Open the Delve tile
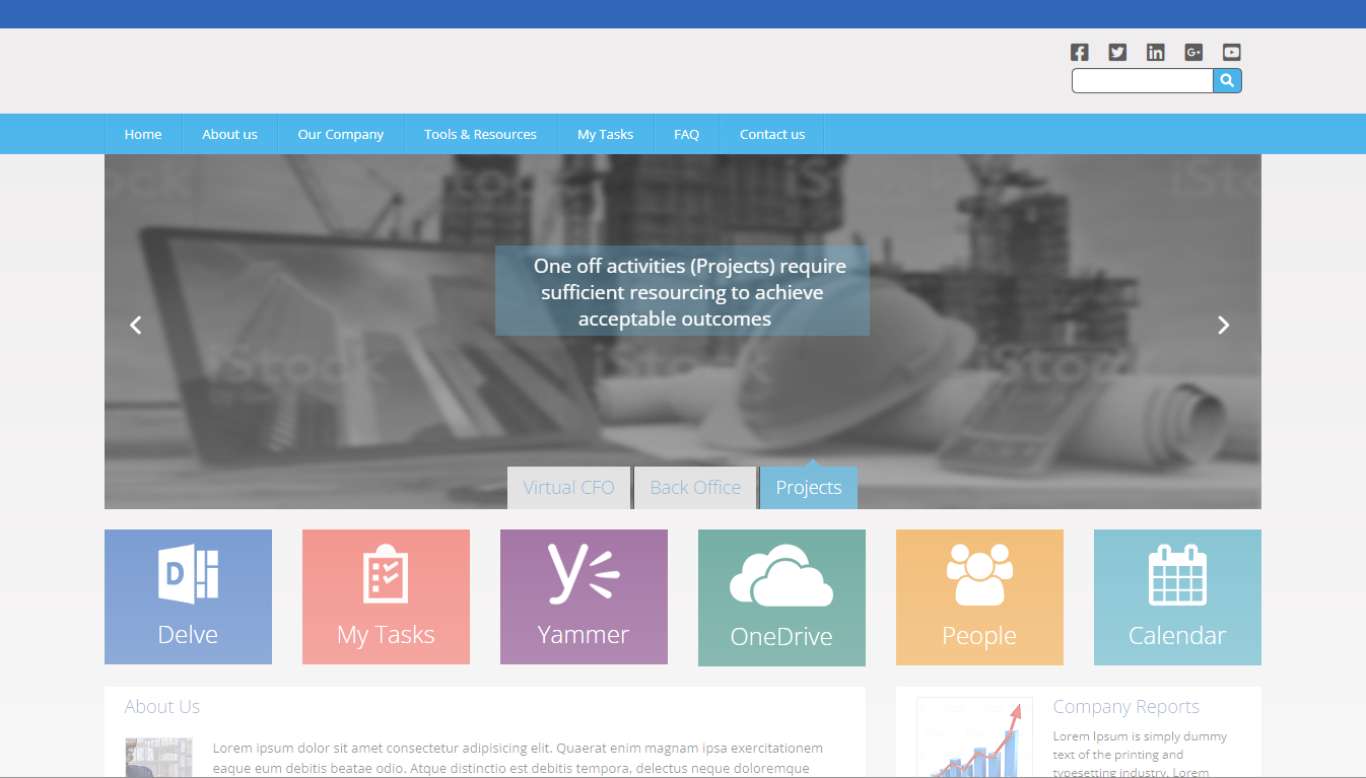Screen dimensions: 1366x778 (188, 597)
